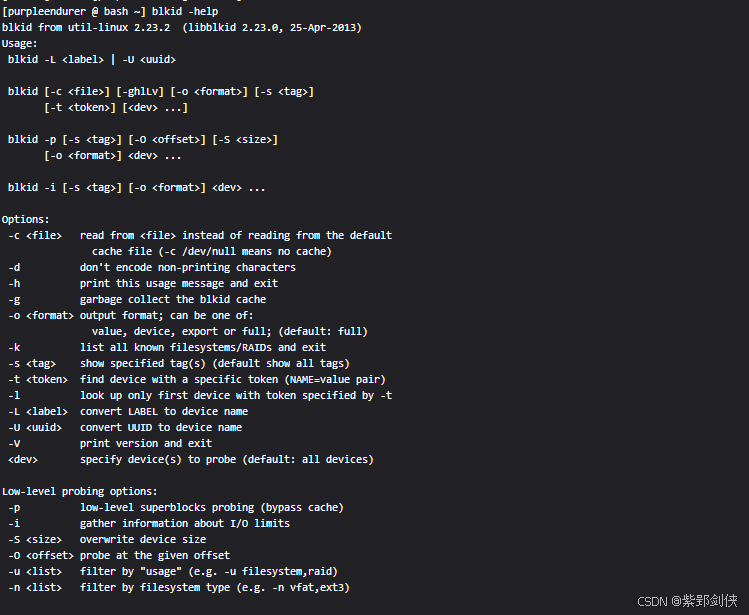Image resolution: width=749 pixels, height=615 pixels.
Task: Click the 'Usage:' heading
Action: [20, 43]
